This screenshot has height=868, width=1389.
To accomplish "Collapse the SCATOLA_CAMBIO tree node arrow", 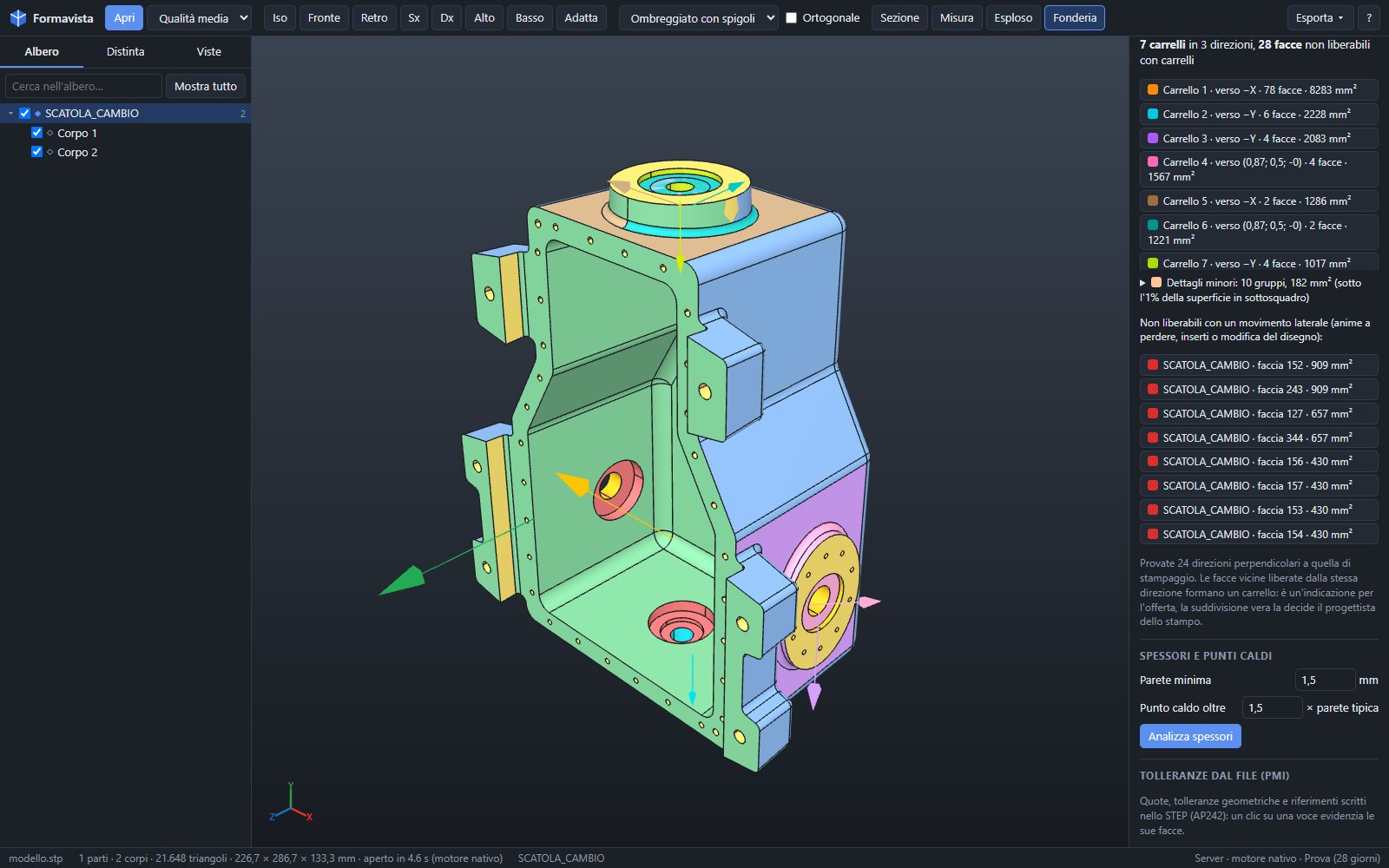I will click(10, 114).
